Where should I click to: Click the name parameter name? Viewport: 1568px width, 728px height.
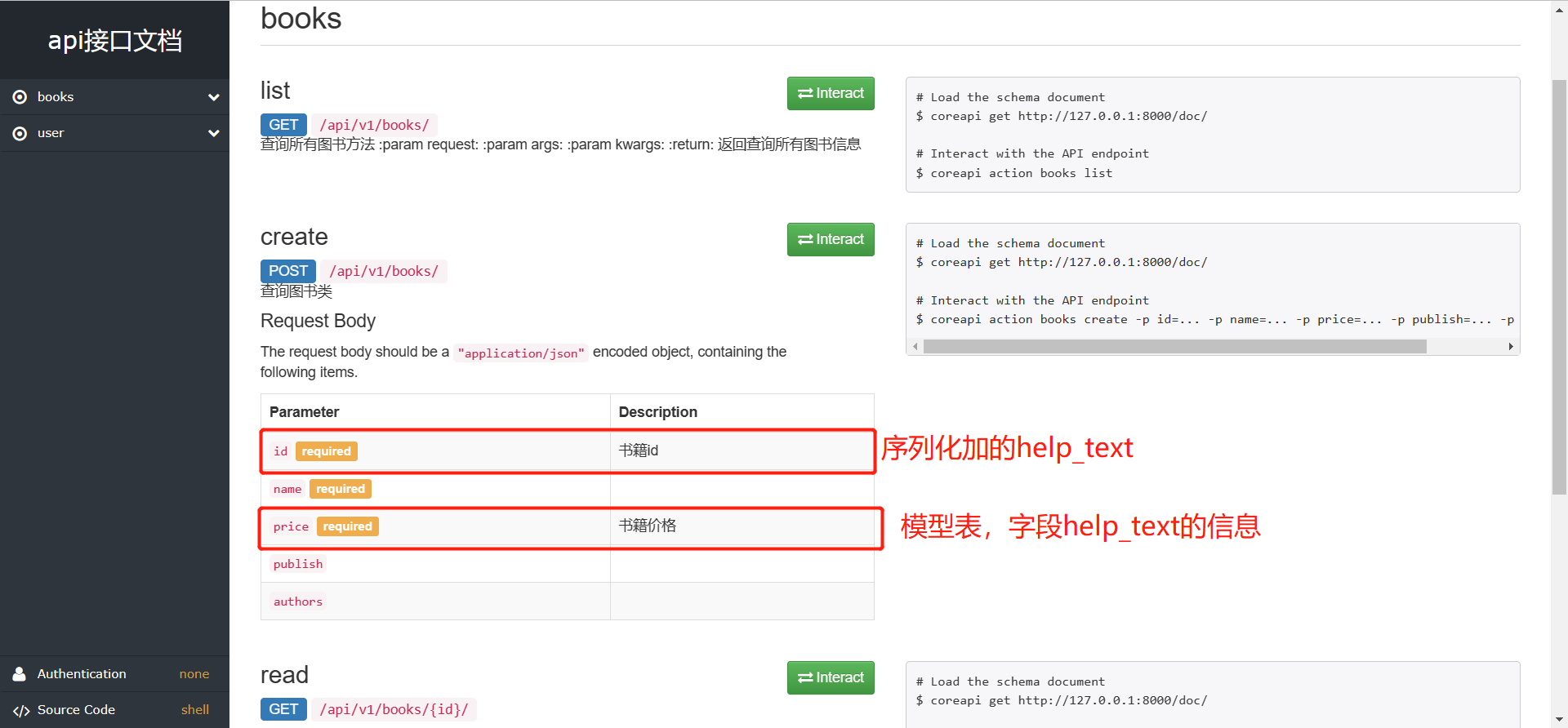coord(287,489)
